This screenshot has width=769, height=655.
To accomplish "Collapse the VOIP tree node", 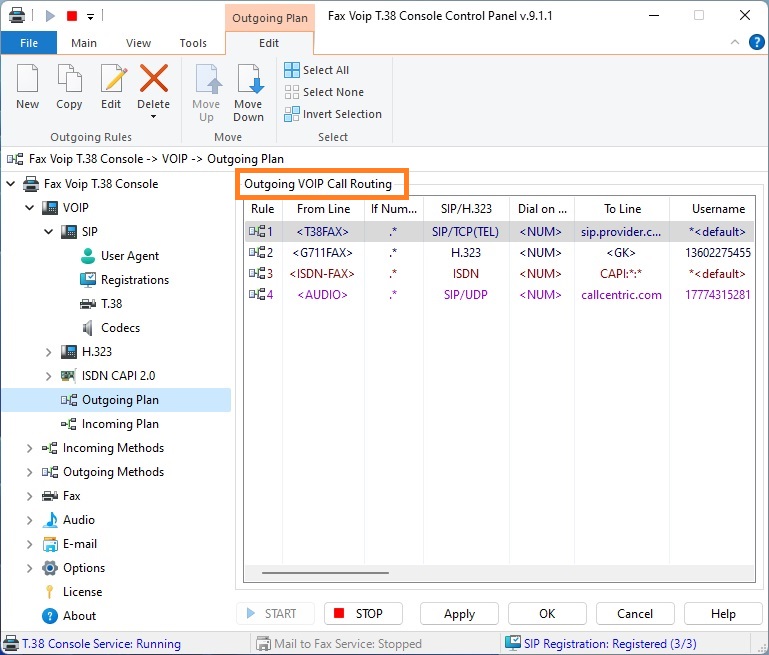I will click(x=29, y=208).
